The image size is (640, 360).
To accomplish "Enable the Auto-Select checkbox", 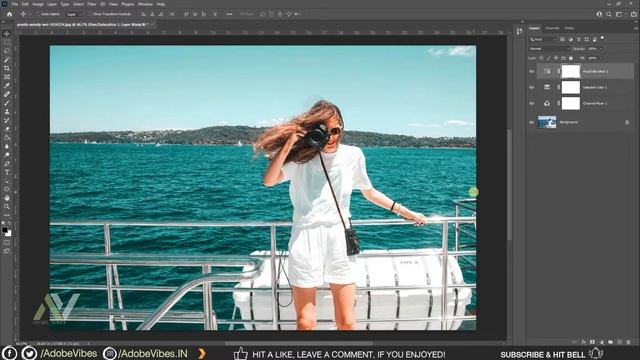I will [39, 14].
